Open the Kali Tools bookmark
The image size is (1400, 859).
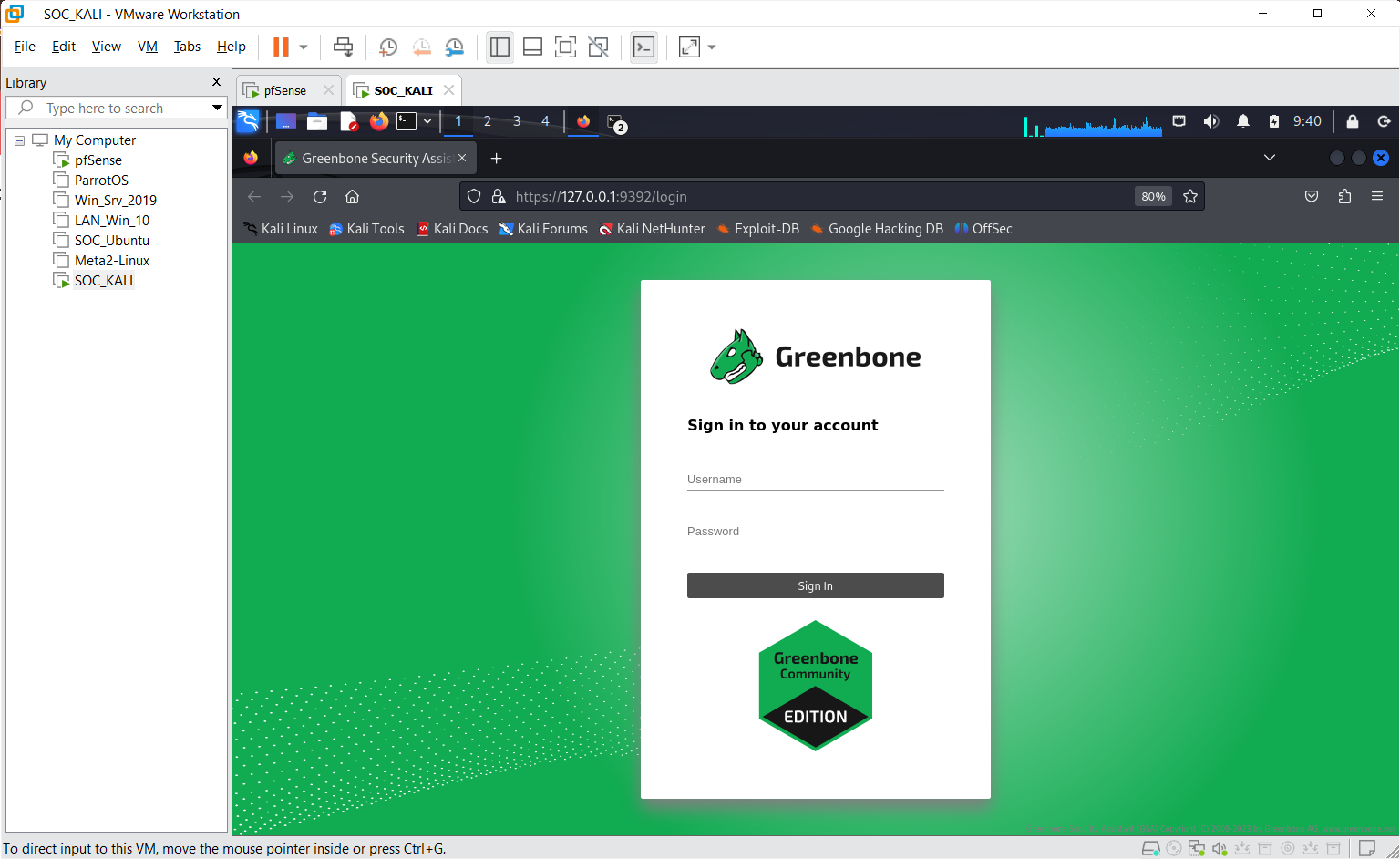(x=366, y=229)
